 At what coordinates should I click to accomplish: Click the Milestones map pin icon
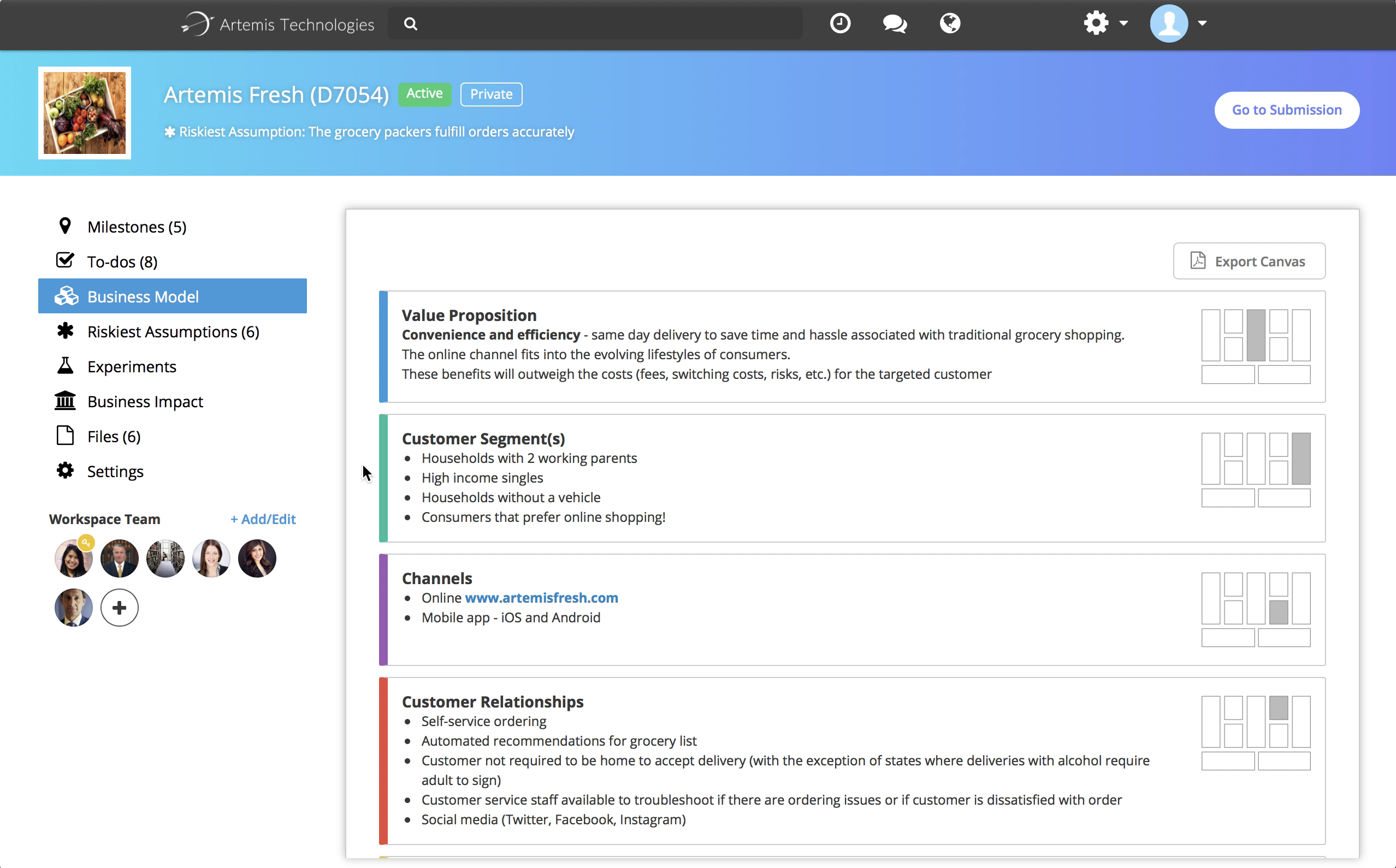click(x=65, y=226)
